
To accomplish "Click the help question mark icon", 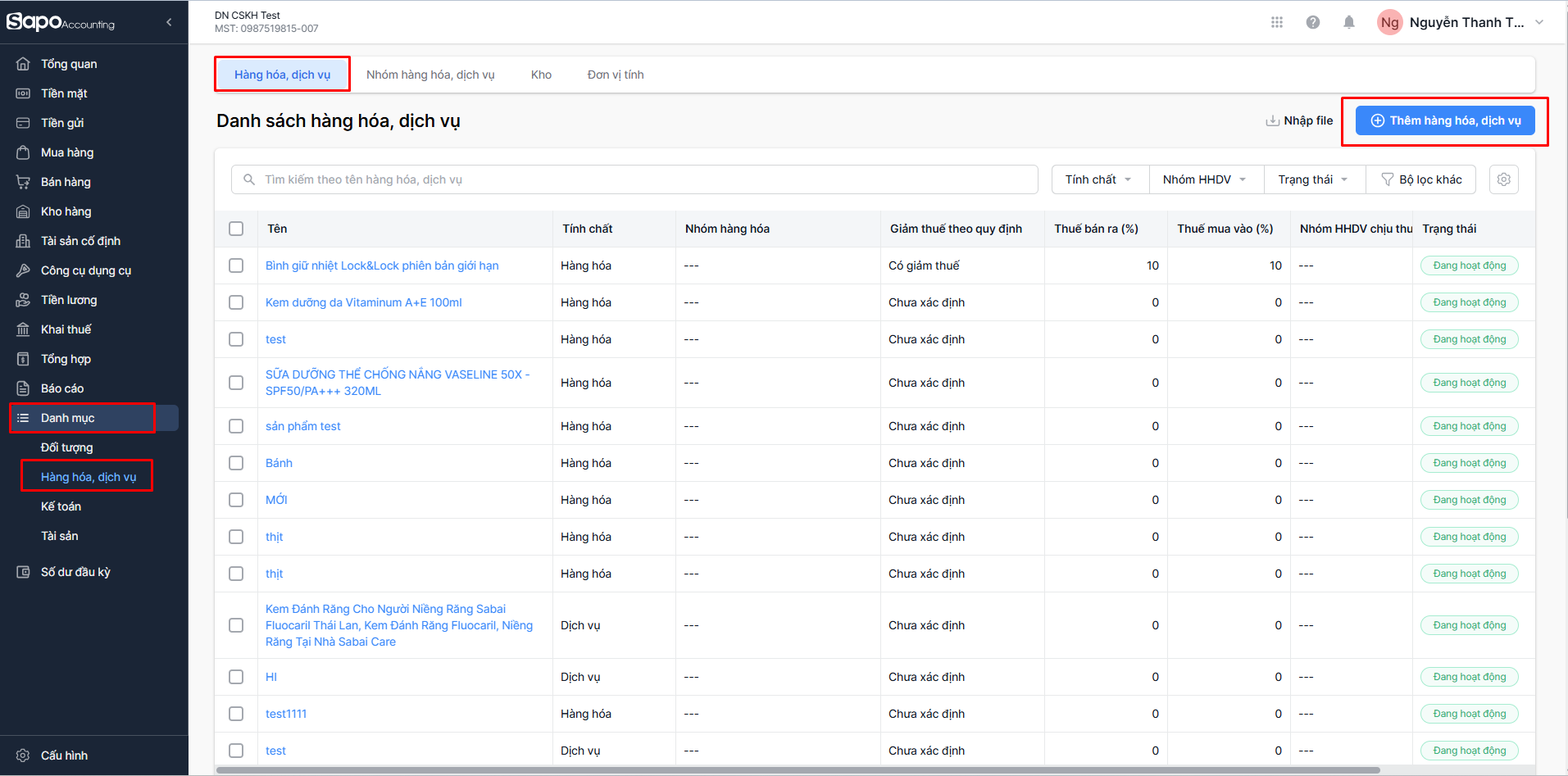I will pos(1312,22).
